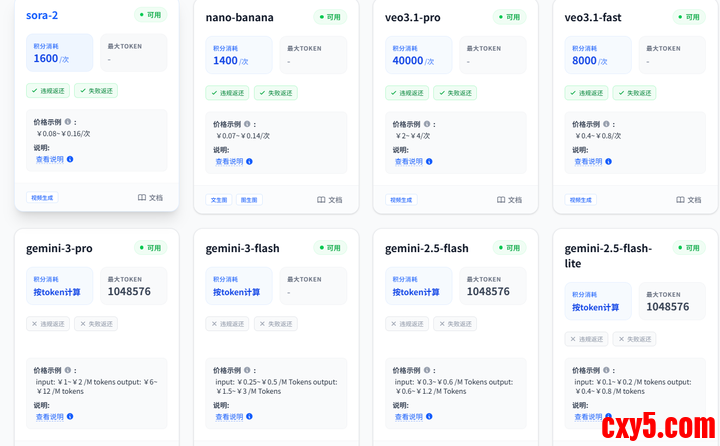
Task: Select the 图生图 tag on nano-banana card
Action: tap(249, 200)
